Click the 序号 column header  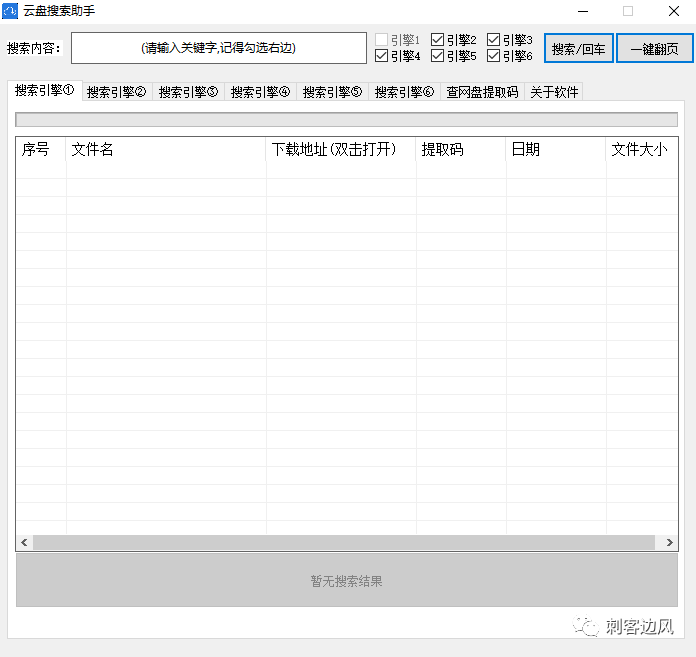[41, 150]
